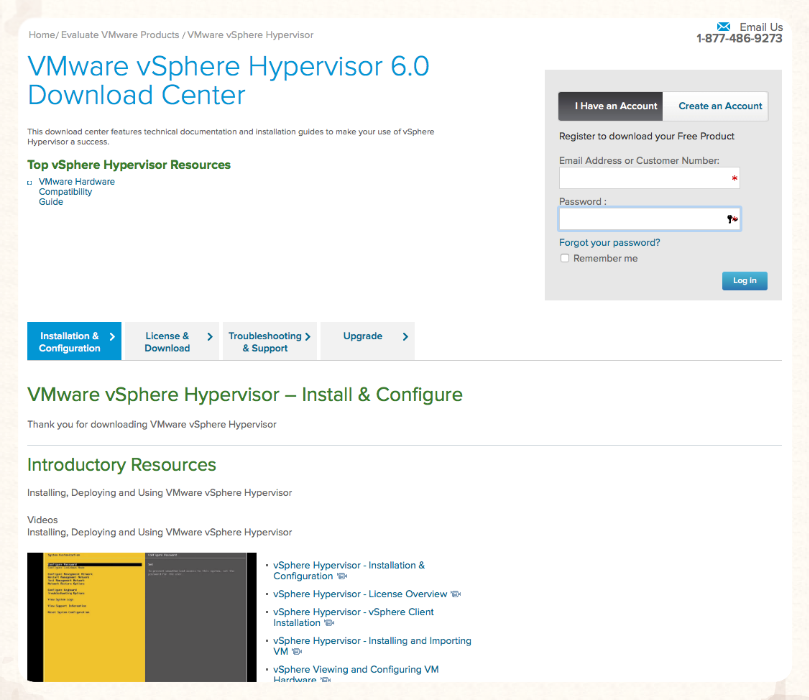
Task: Click chevron on Troubleshooting & Support tab
Action: pos(308,337)
